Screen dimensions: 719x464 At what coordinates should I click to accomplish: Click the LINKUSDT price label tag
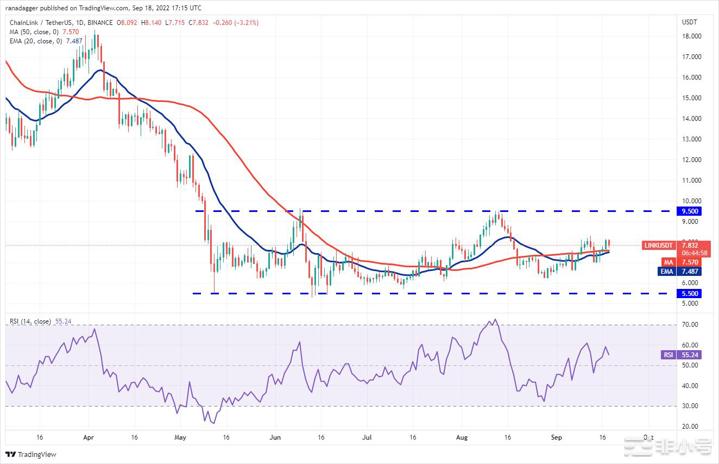pos(688,245)
